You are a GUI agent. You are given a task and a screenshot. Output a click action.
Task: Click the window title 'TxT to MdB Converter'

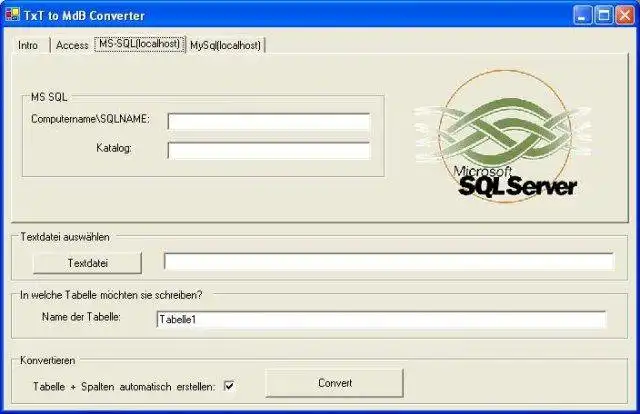(84, 16)
